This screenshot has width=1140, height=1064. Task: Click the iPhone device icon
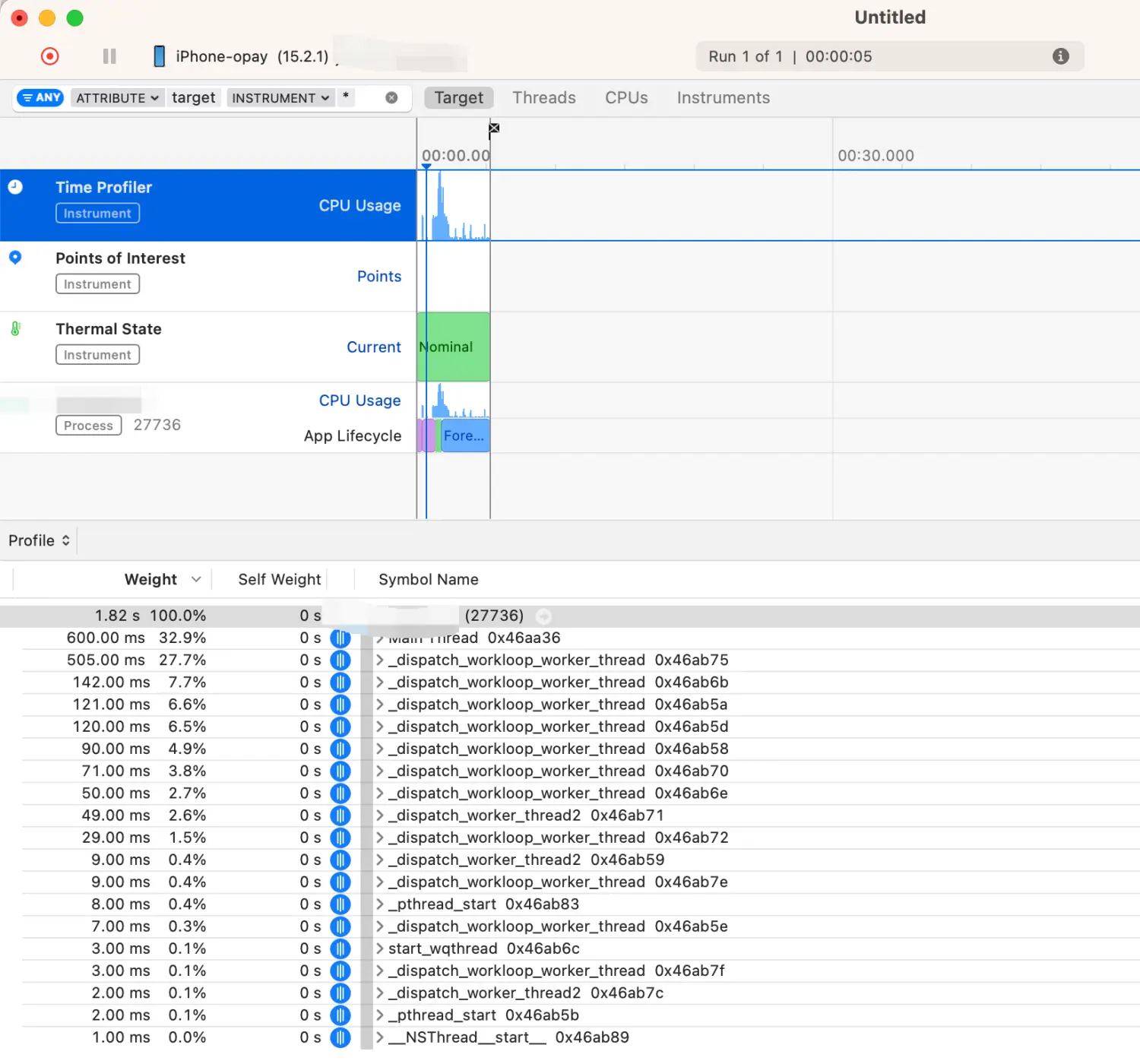[x=159, y=56]
